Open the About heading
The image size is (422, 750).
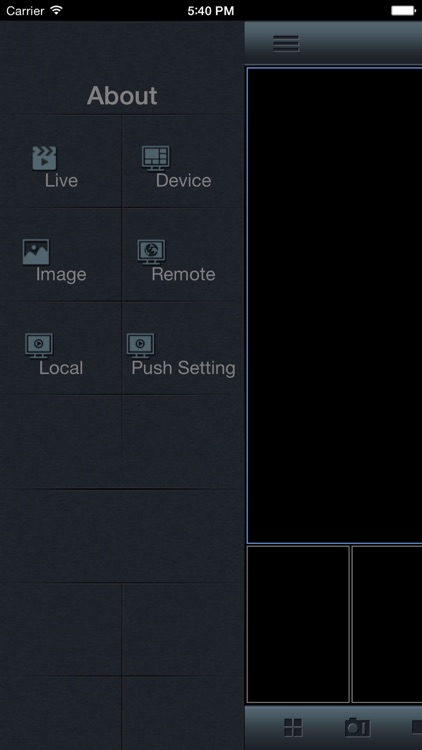(x=122, y=96)
